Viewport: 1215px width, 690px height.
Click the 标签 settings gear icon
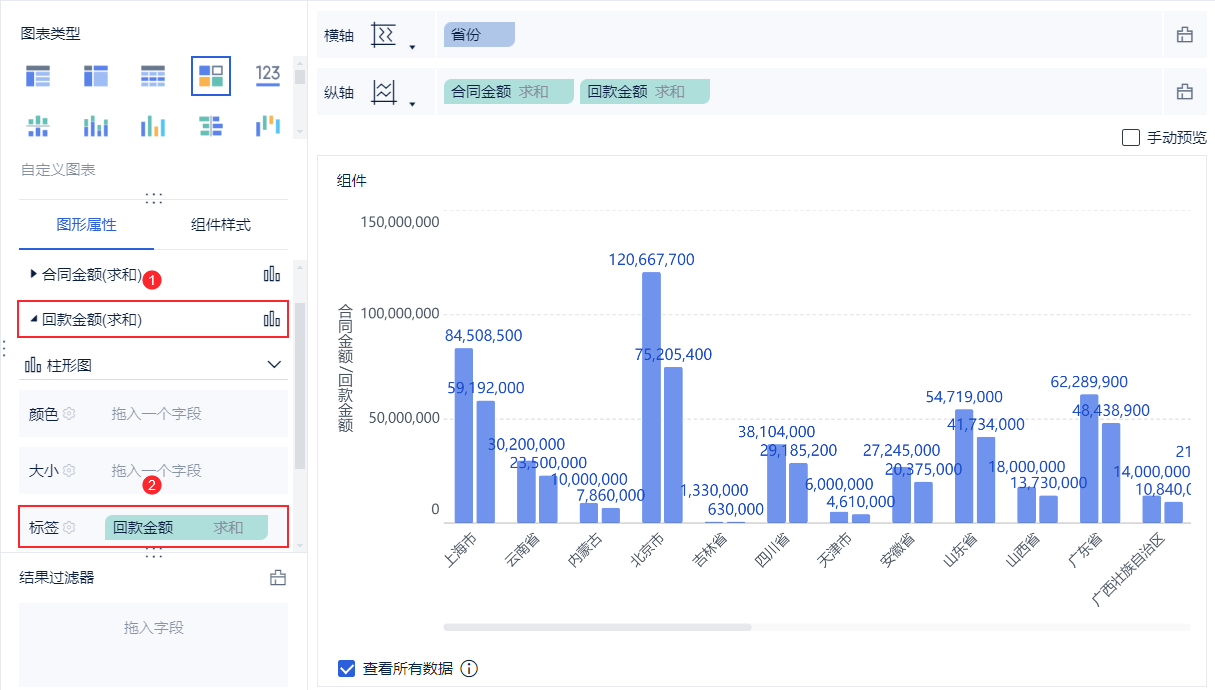(x=69, y=527)
